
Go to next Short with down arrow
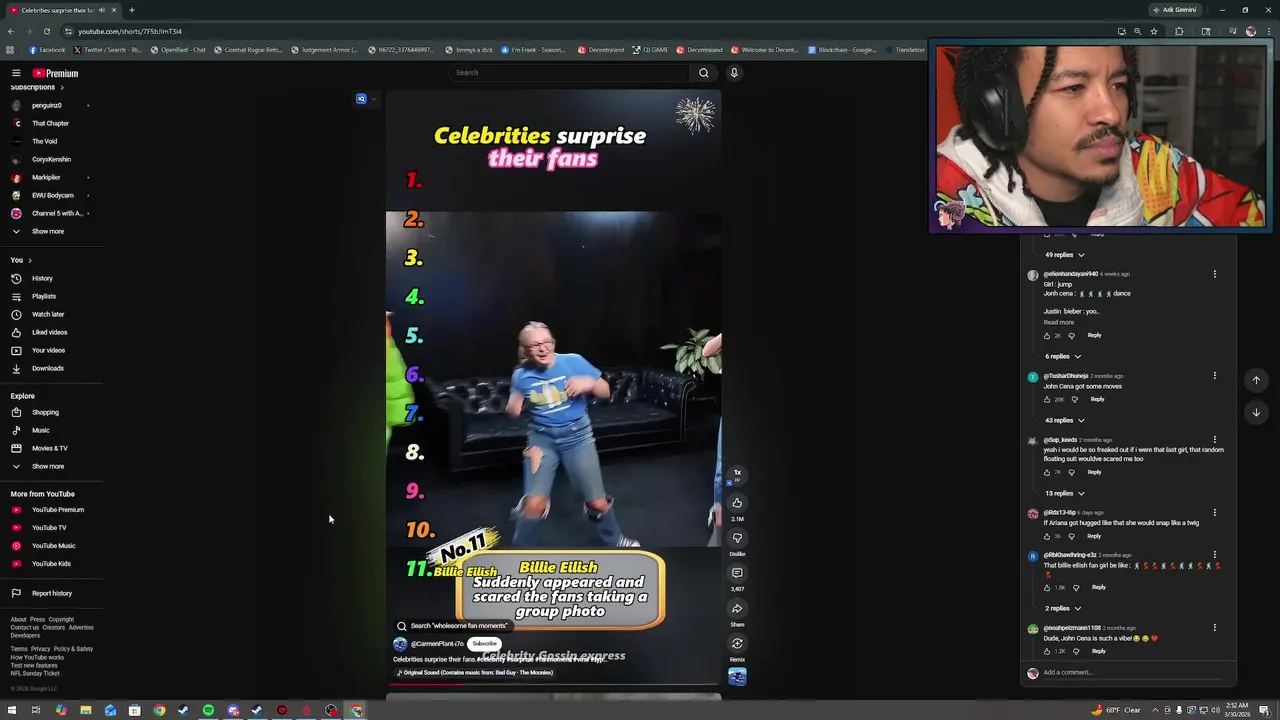(1256, 412)
